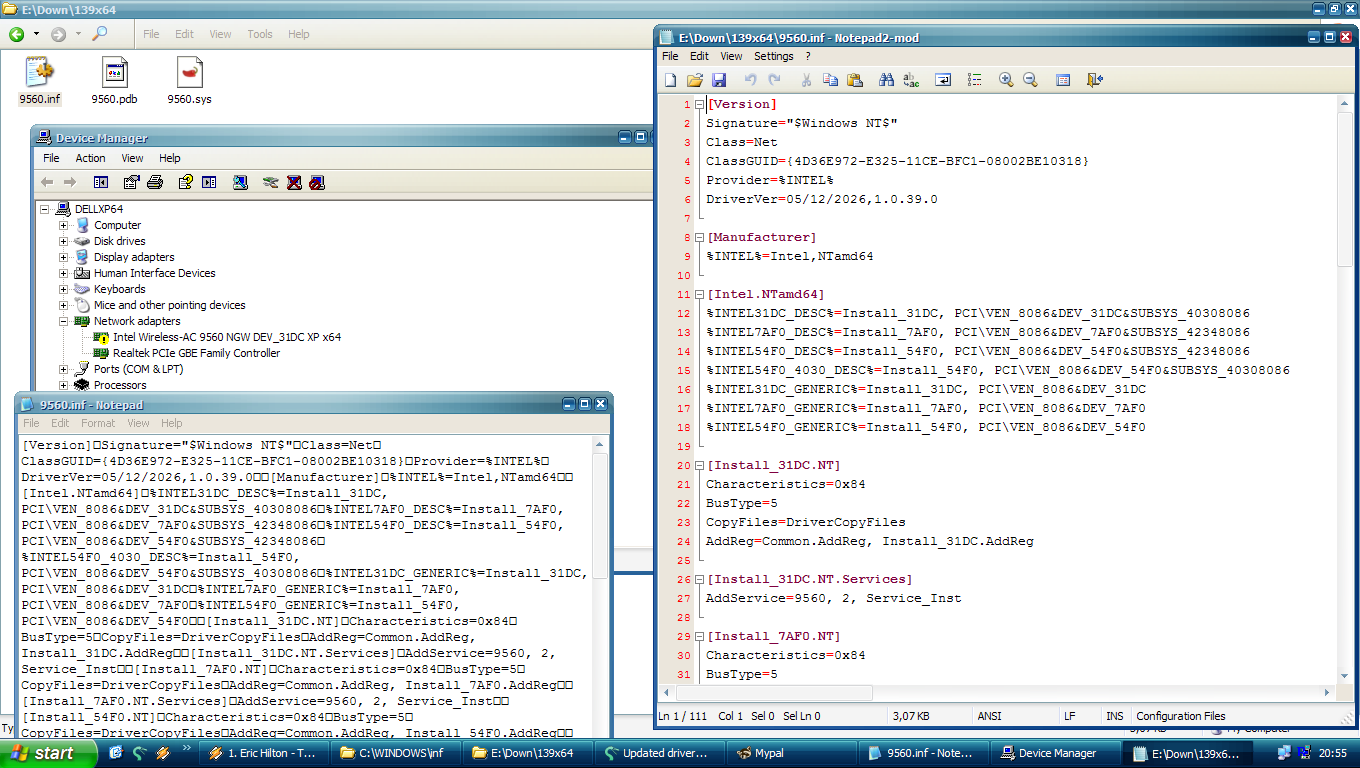Open the Format menu in Notepad
This screenshot has width=1360, height=768.
click(98, 423)
